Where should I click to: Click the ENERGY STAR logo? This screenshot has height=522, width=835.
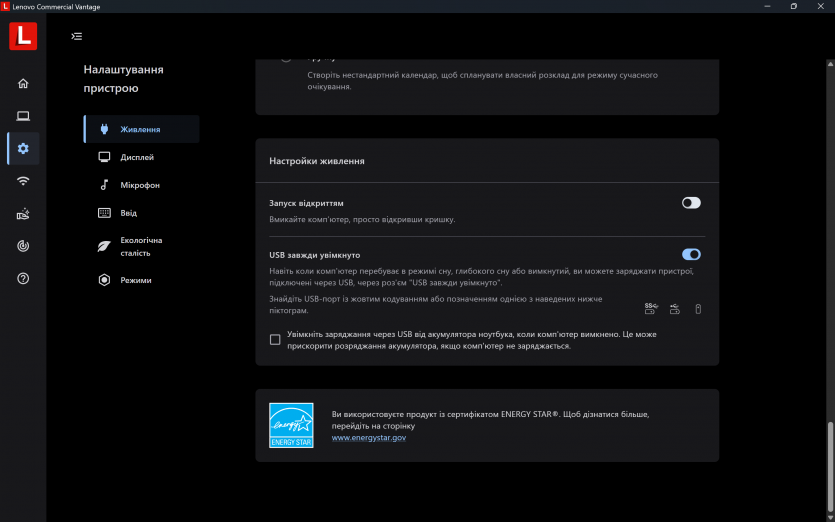click(x=291, y=425)
